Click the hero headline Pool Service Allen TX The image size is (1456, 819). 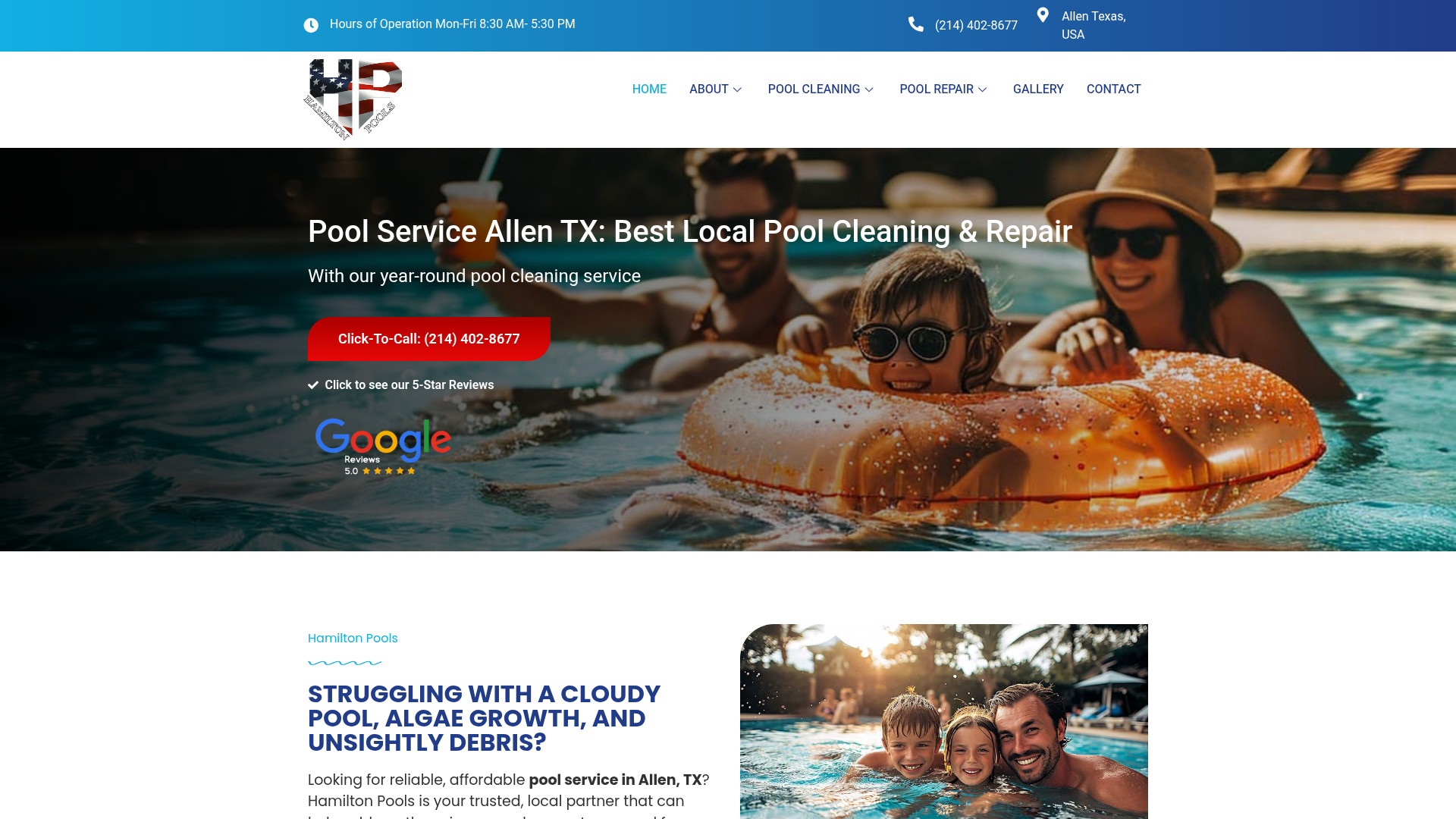690,232
